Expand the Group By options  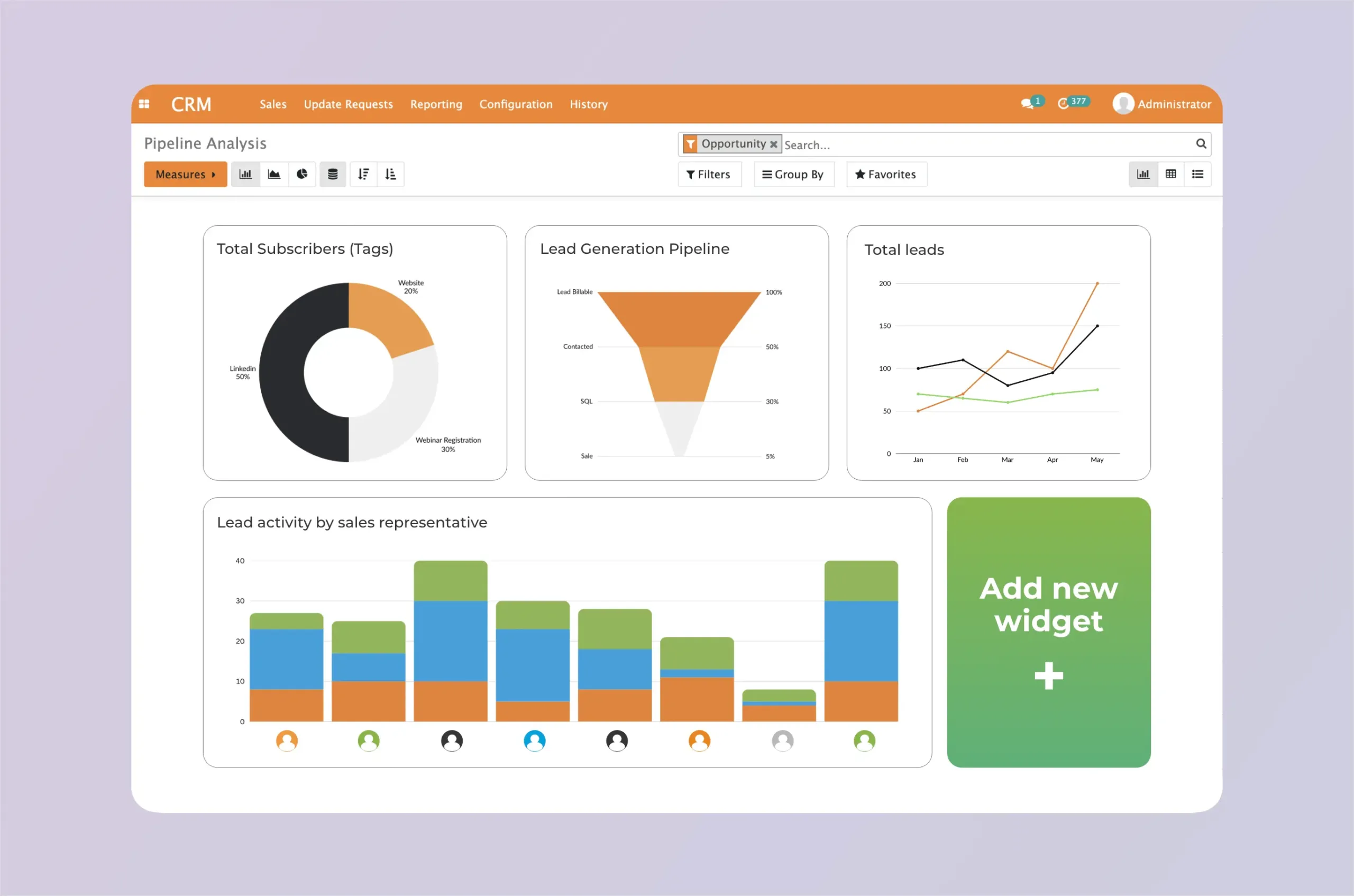tap(793, 175)
